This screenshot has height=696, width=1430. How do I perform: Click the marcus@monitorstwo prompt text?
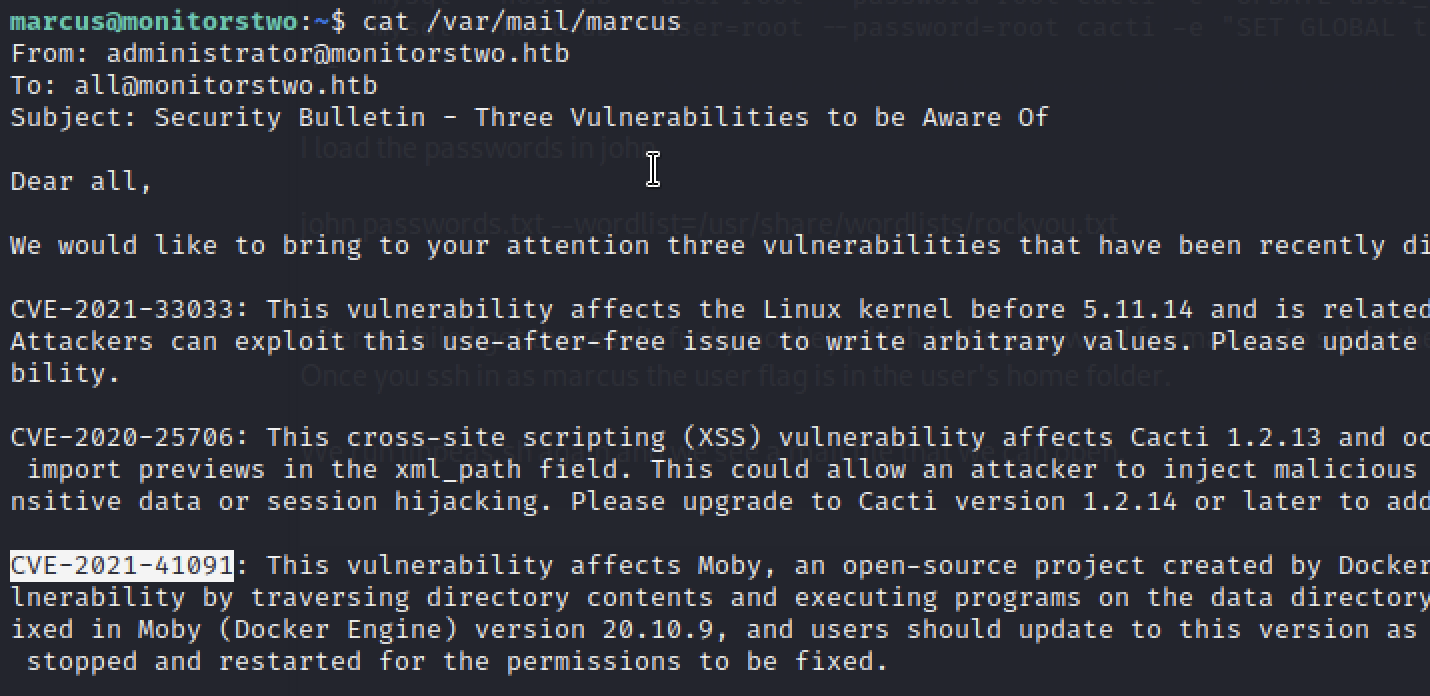(154, 21)
